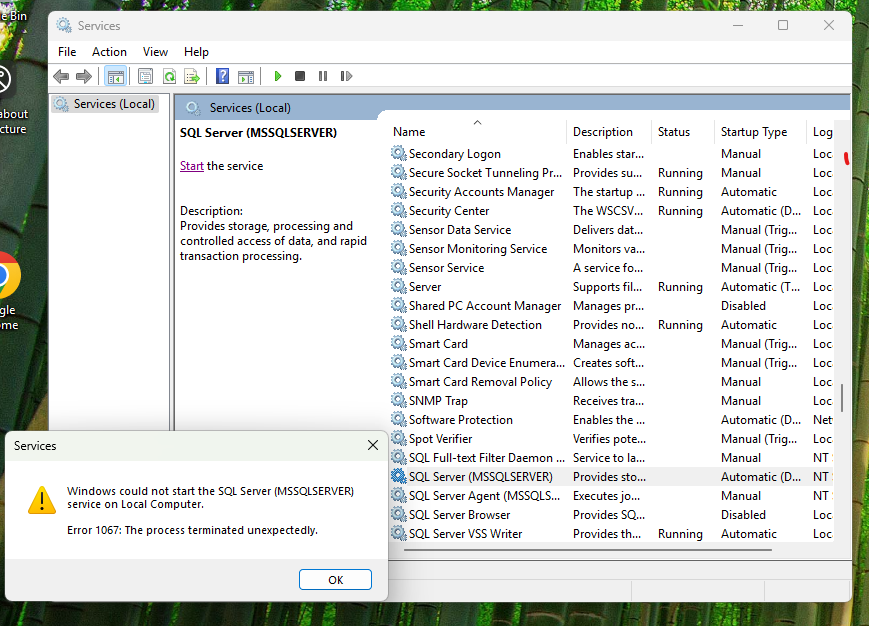Open Help using the blue question mark icon
Screen dimensions: 869x626
point(222,76)
